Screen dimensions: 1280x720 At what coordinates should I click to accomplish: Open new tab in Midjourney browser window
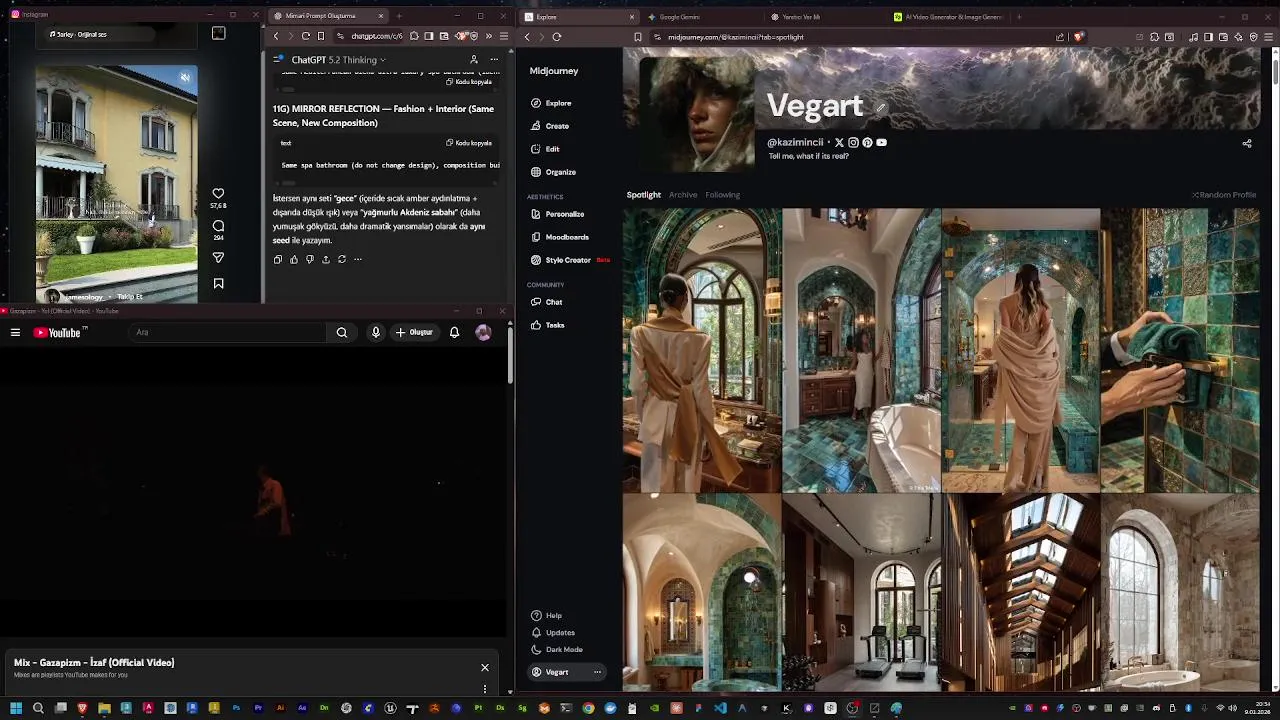pos(1019,17)
